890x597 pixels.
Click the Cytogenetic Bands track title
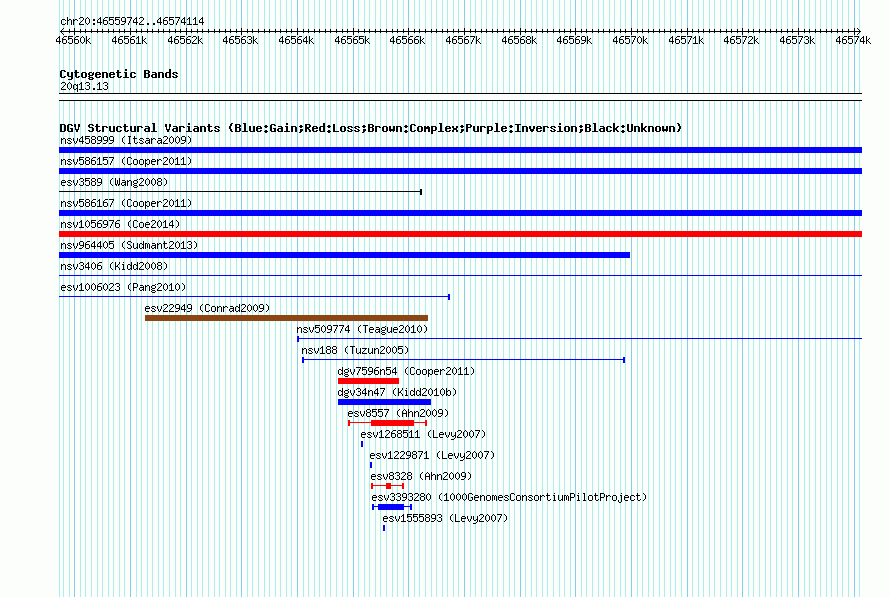coord(119,74)
